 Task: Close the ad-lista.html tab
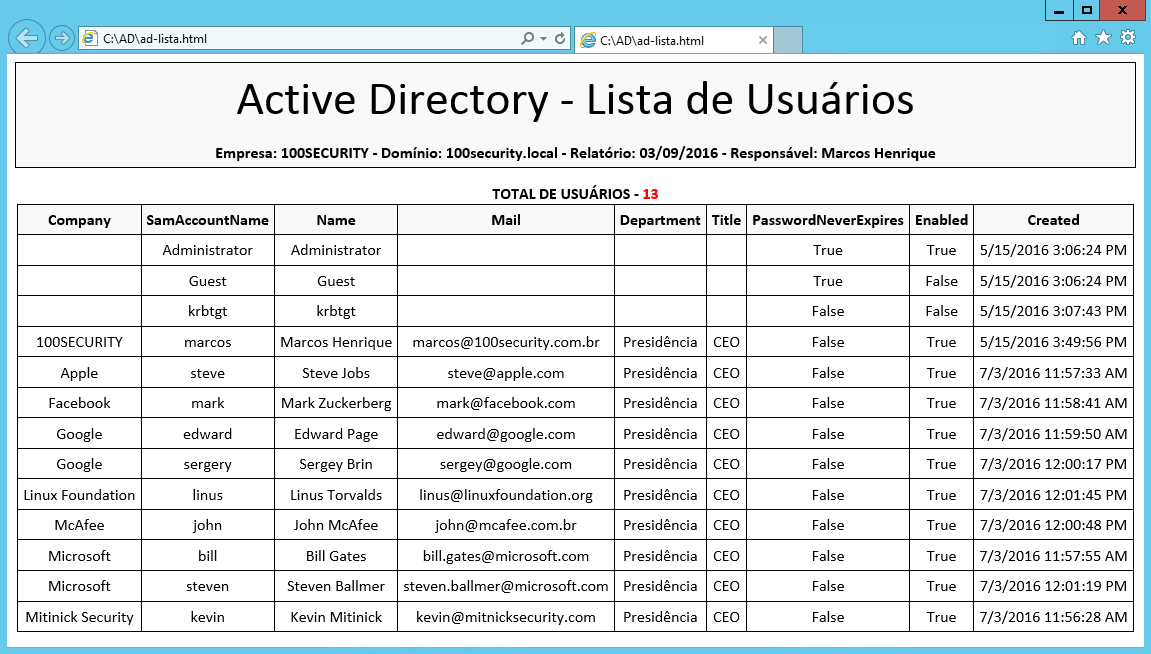coord(763,40)
